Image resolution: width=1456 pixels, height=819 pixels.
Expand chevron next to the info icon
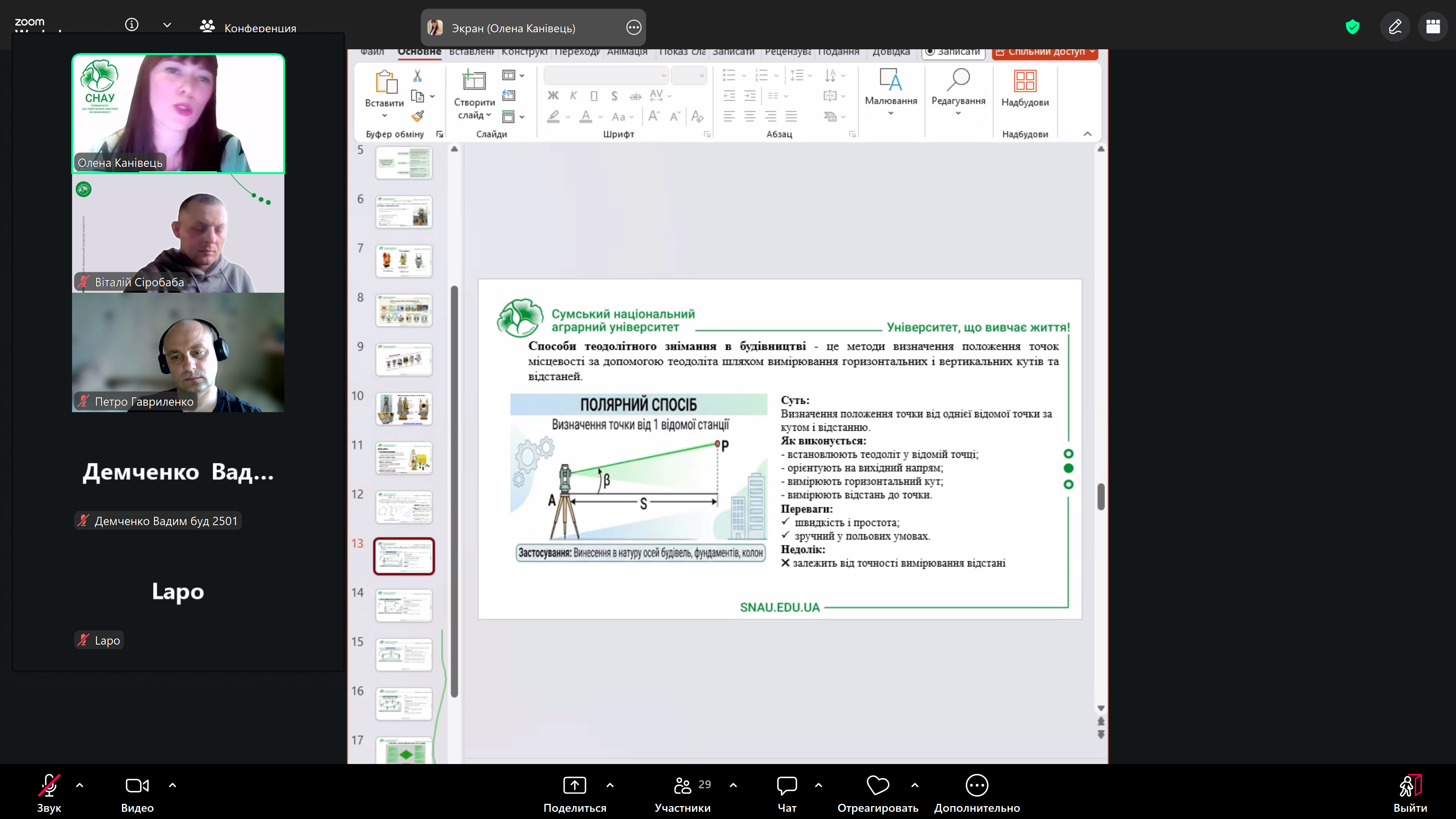(167, 25)
